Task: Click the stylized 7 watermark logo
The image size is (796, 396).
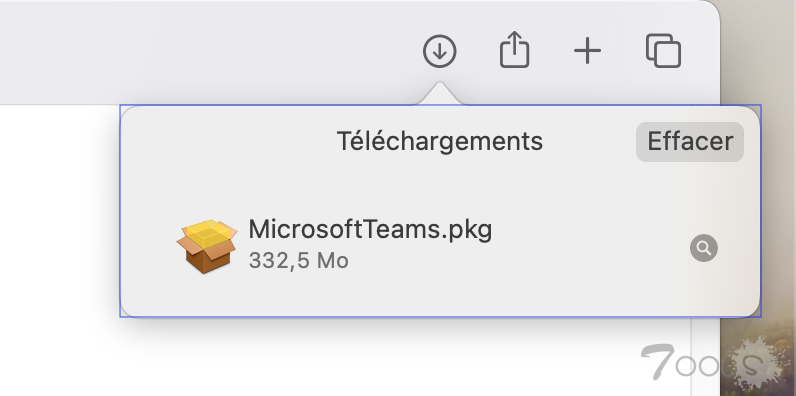Action: click(657, 361)
